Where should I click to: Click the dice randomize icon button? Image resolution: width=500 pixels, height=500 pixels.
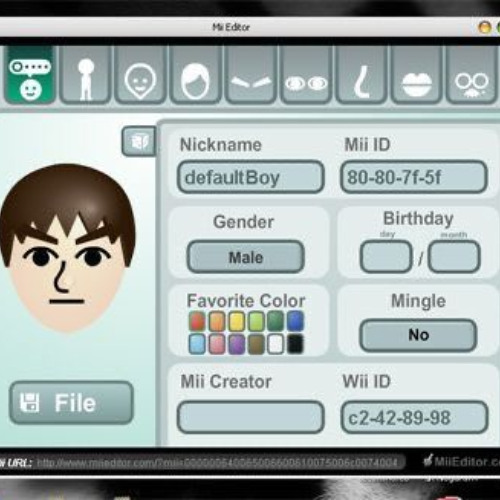[x=139, y=141]
